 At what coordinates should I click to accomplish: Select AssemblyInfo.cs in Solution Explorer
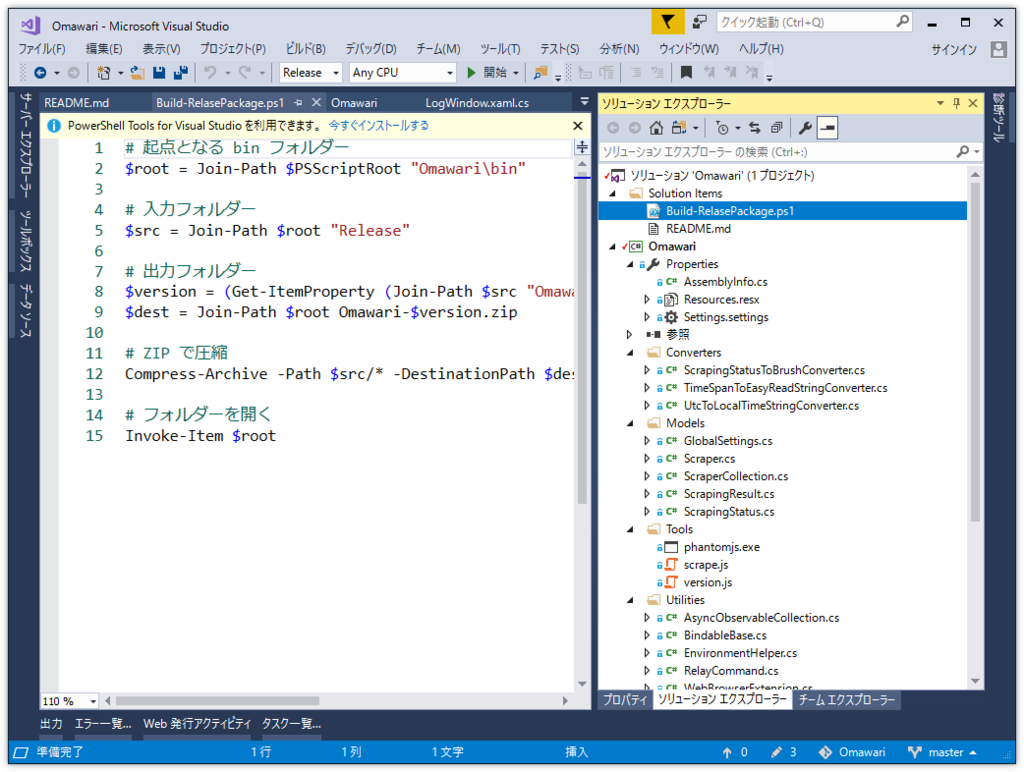tap(725, 281)
